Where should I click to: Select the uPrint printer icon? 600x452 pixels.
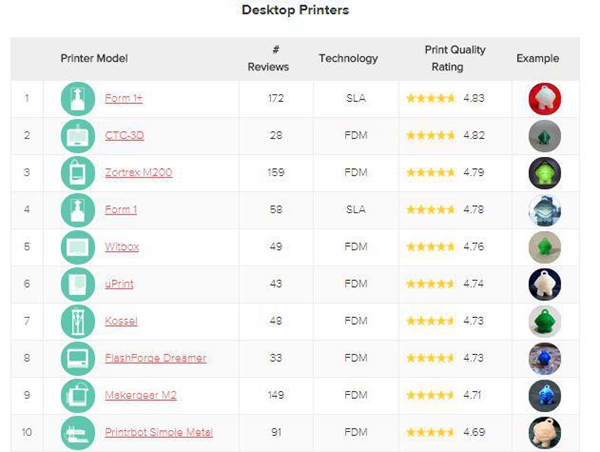(78, 284)
